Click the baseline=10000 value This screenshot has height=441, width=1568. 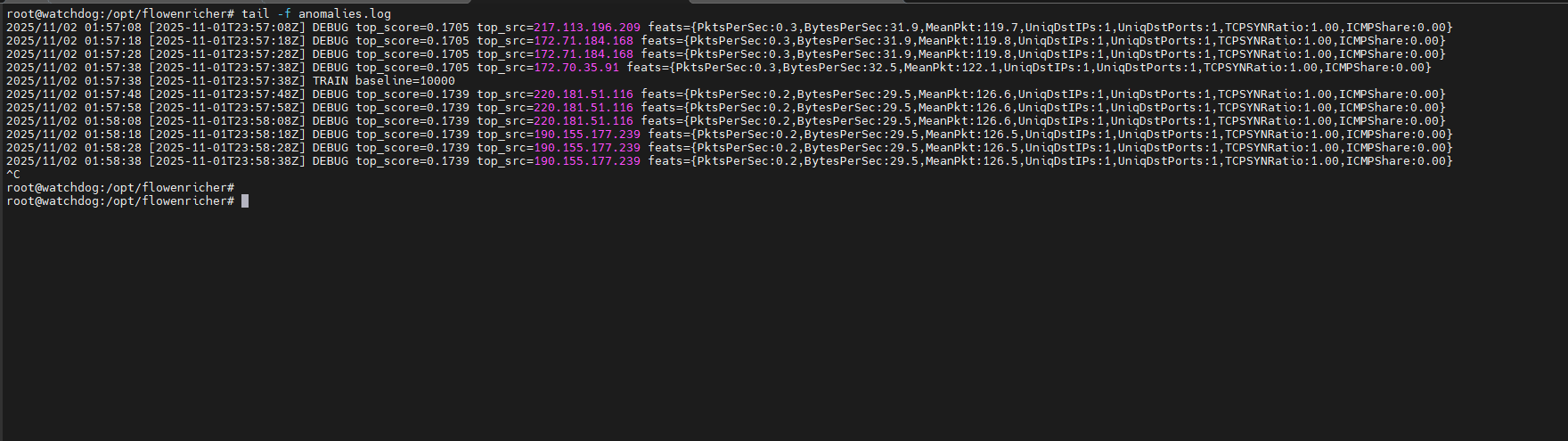[x=404, y=81]
